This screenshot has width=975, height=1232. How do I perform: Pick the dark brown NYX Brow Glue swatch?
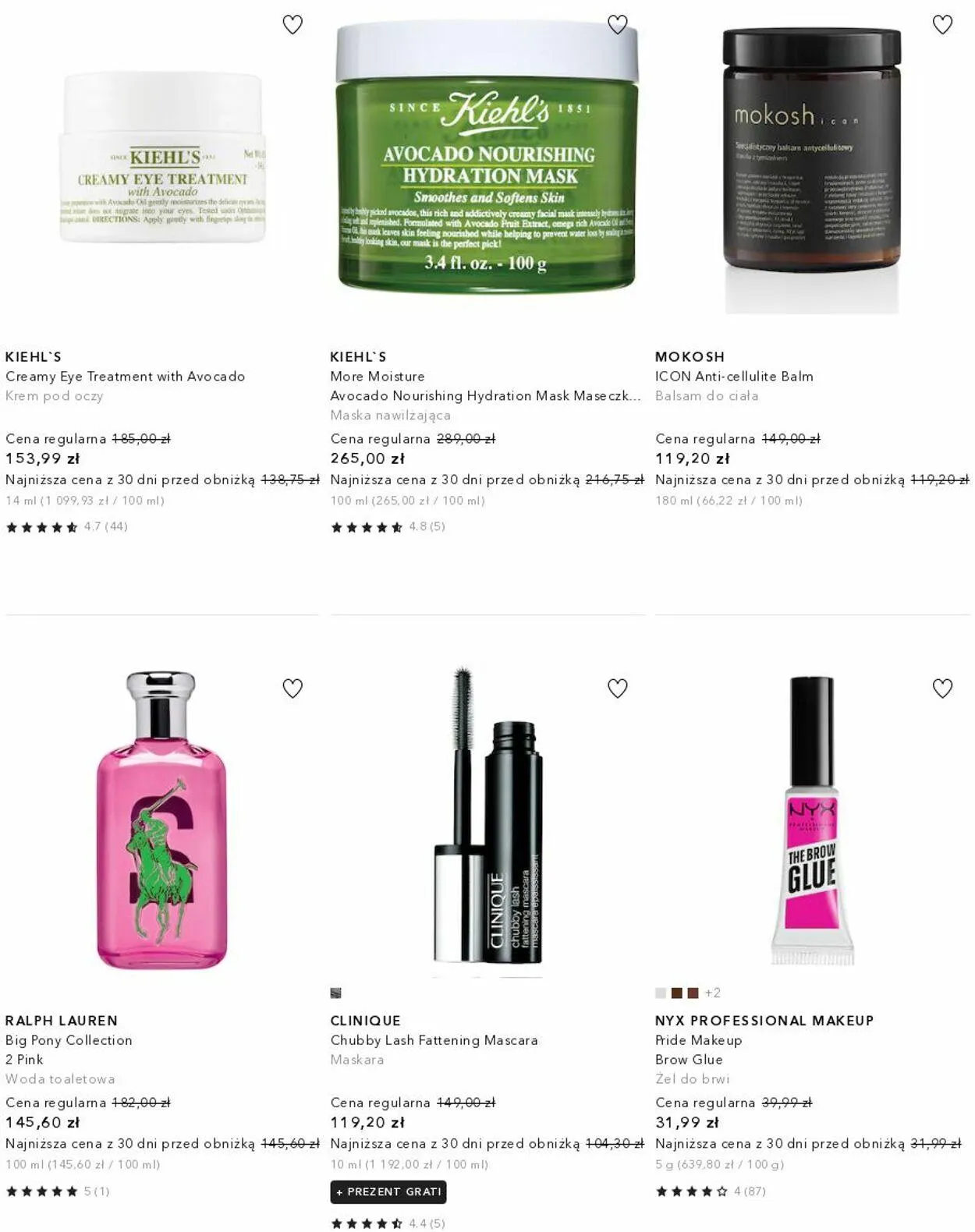[677, 993]
